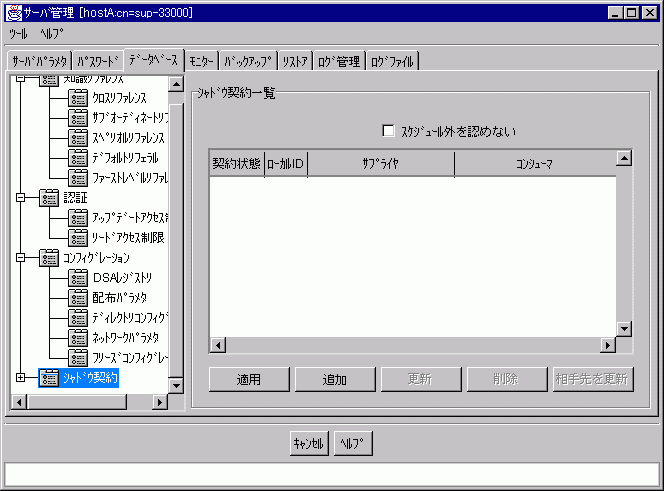This screenshot has width=664, height=491.
Task: Click the ディレクトリコンフィグ node icon
Action: pos(78,318)
